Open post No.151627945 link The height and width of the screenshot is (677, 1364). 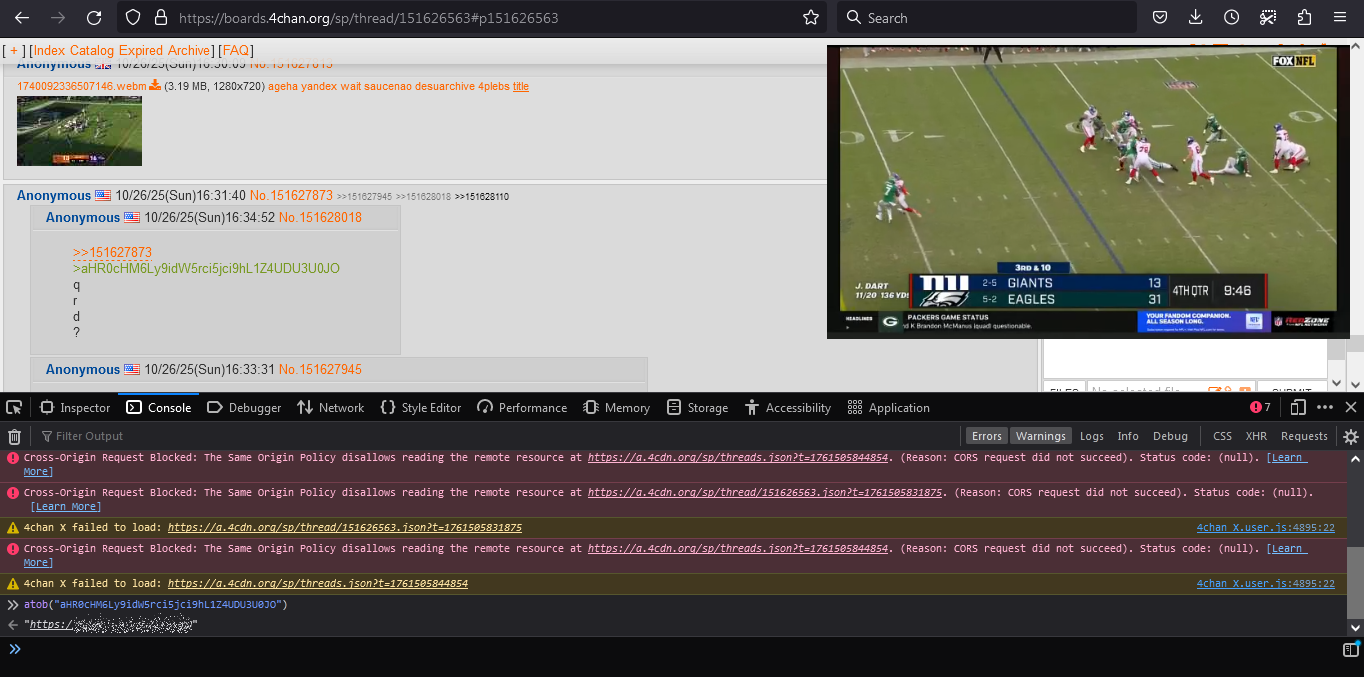pyautogui.click(x=320, y=369)
